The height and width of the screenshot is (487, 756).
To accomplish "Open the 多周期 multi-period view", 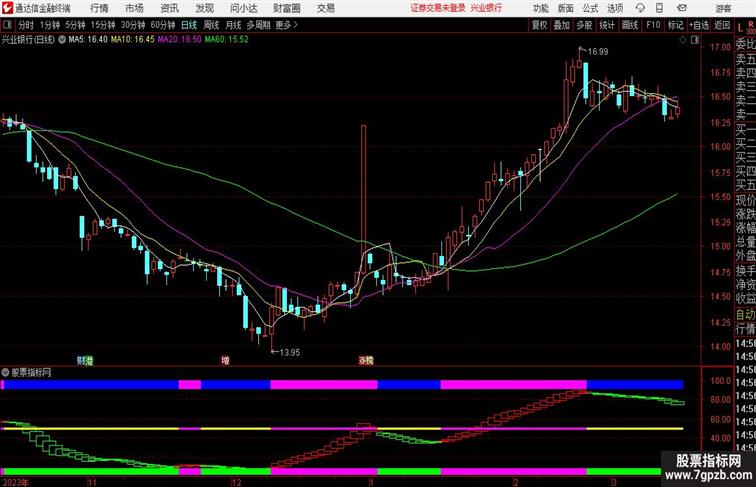I will click(x=258, y=25).
